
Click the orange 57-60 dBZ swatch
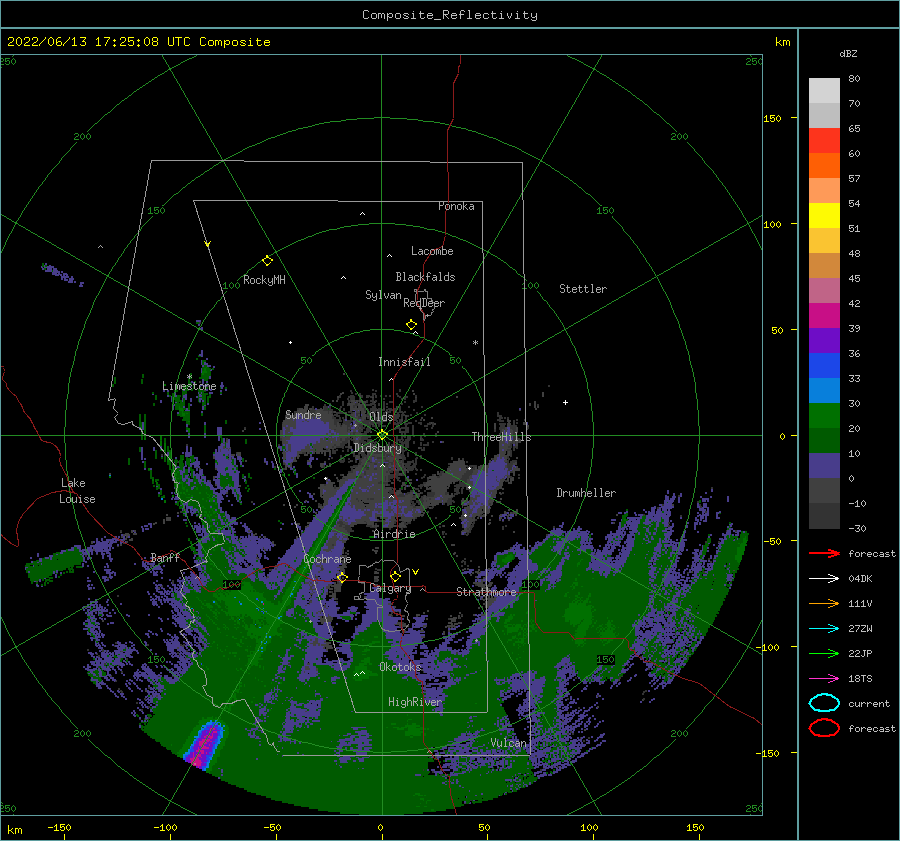coord(824,166)
